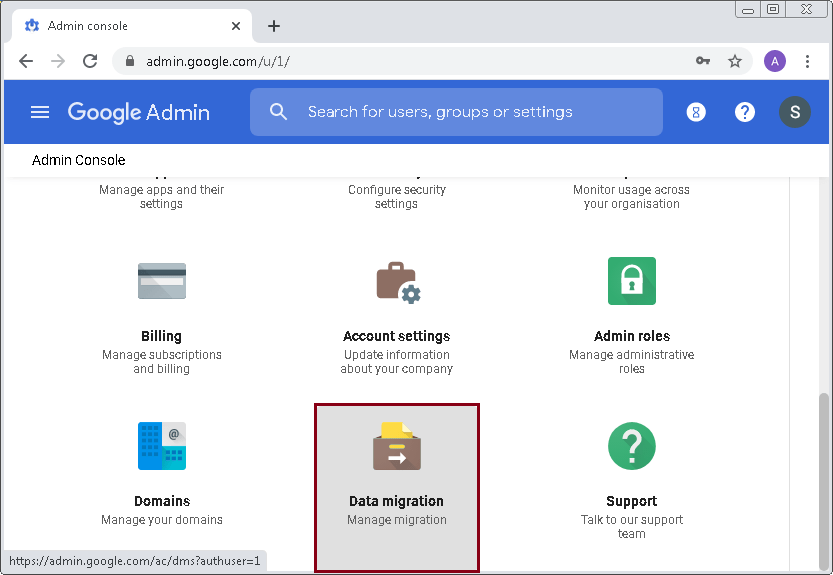This screenshot has width=833, height=575.
Task: Click the Admin Console breadcrumb
Action: click(79, 160)
